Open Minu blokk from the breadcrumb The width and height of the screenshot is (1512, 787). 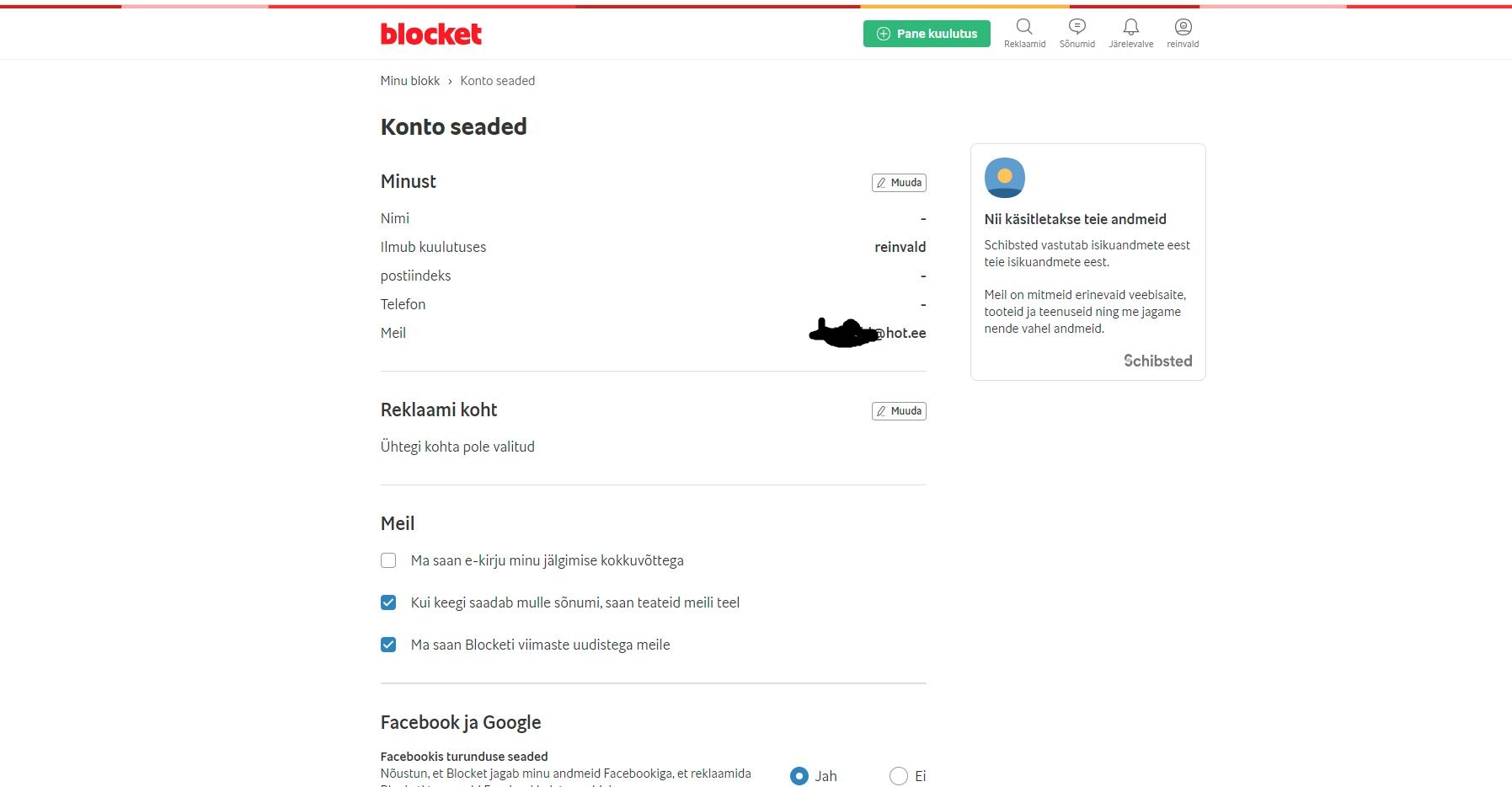409,81
